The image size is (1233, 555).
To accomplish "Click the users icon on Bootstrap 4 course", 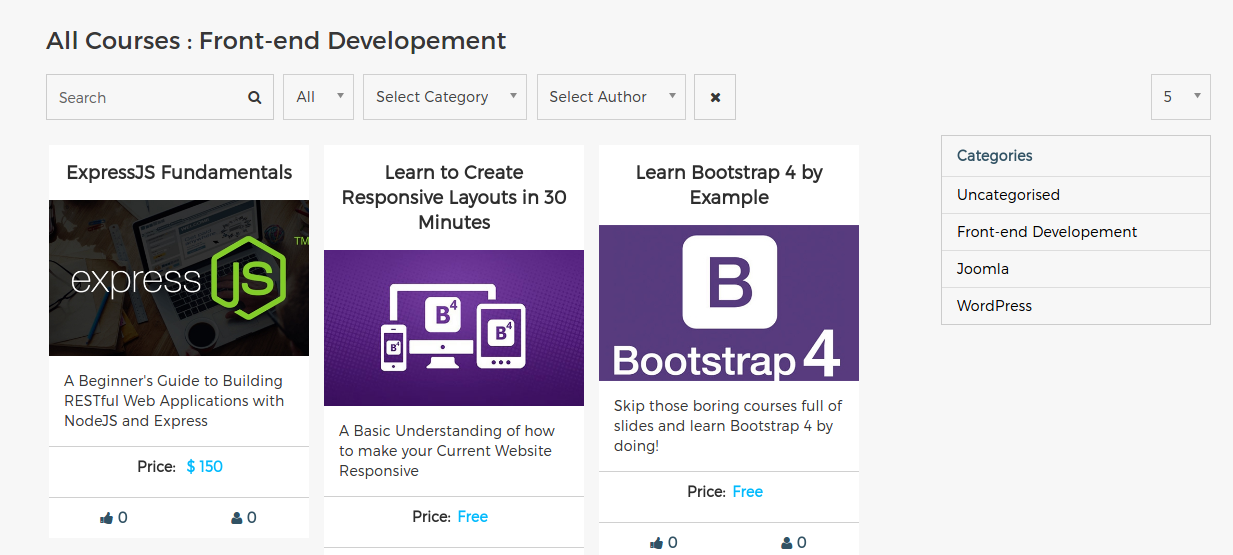I will [787, 543].
